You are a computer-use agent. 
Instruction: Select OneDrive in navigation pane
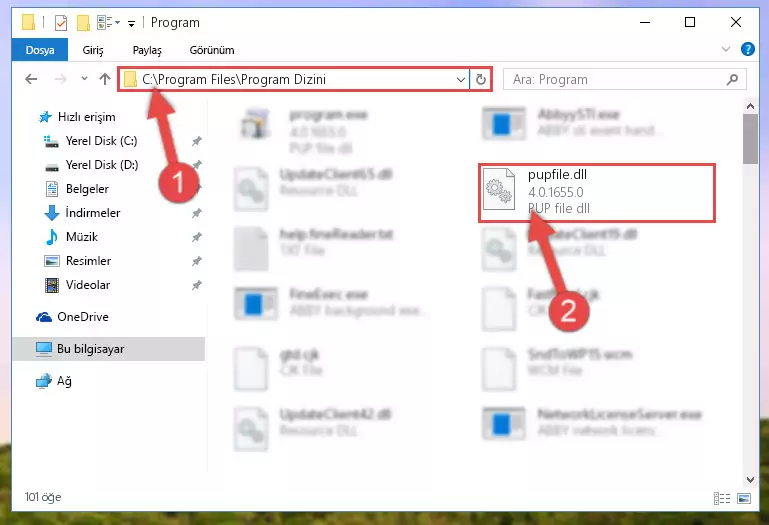(x=82, y=317)
